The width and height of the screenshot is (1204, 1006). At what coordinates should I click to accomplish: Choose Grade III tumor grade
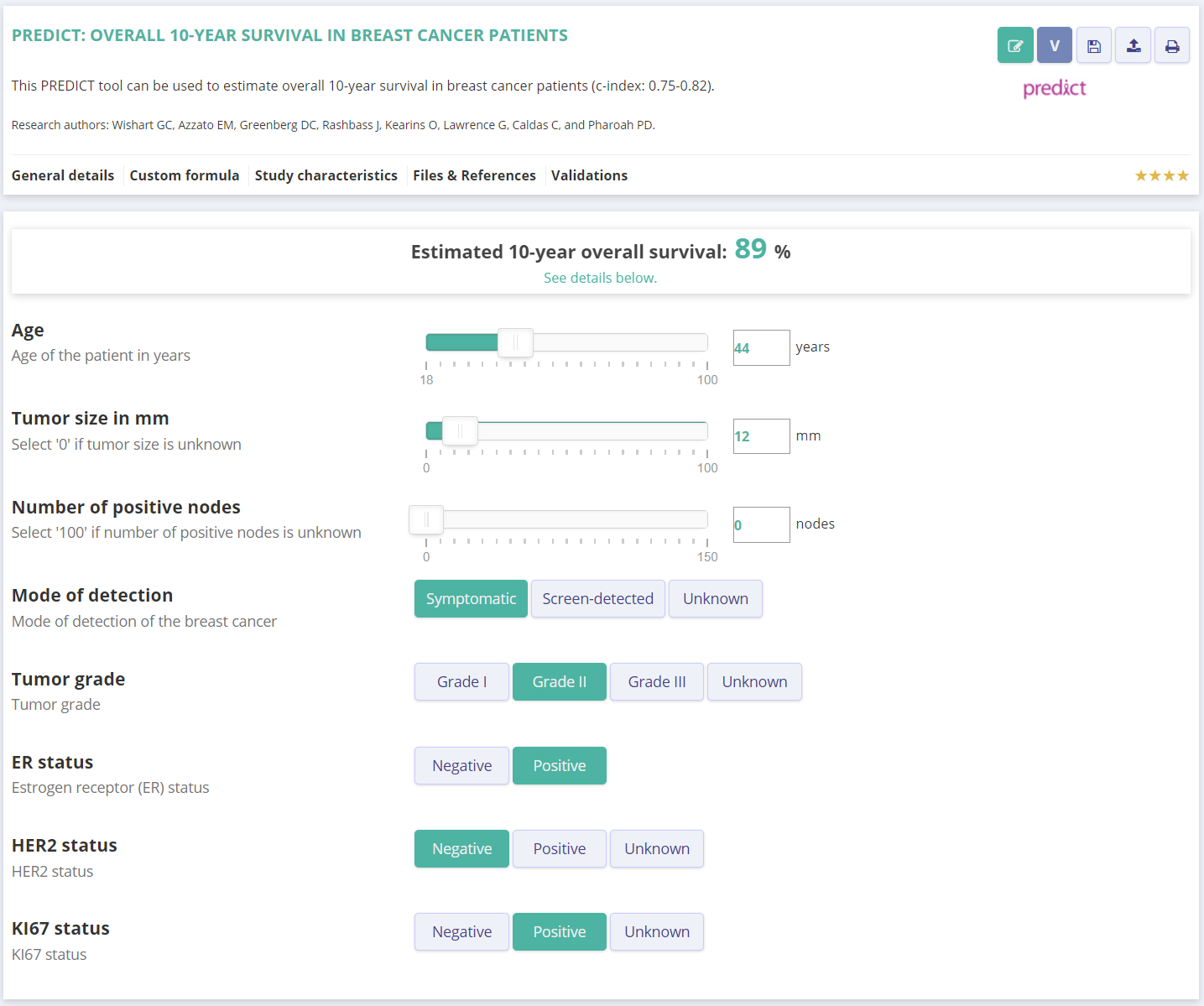point(656,682)
